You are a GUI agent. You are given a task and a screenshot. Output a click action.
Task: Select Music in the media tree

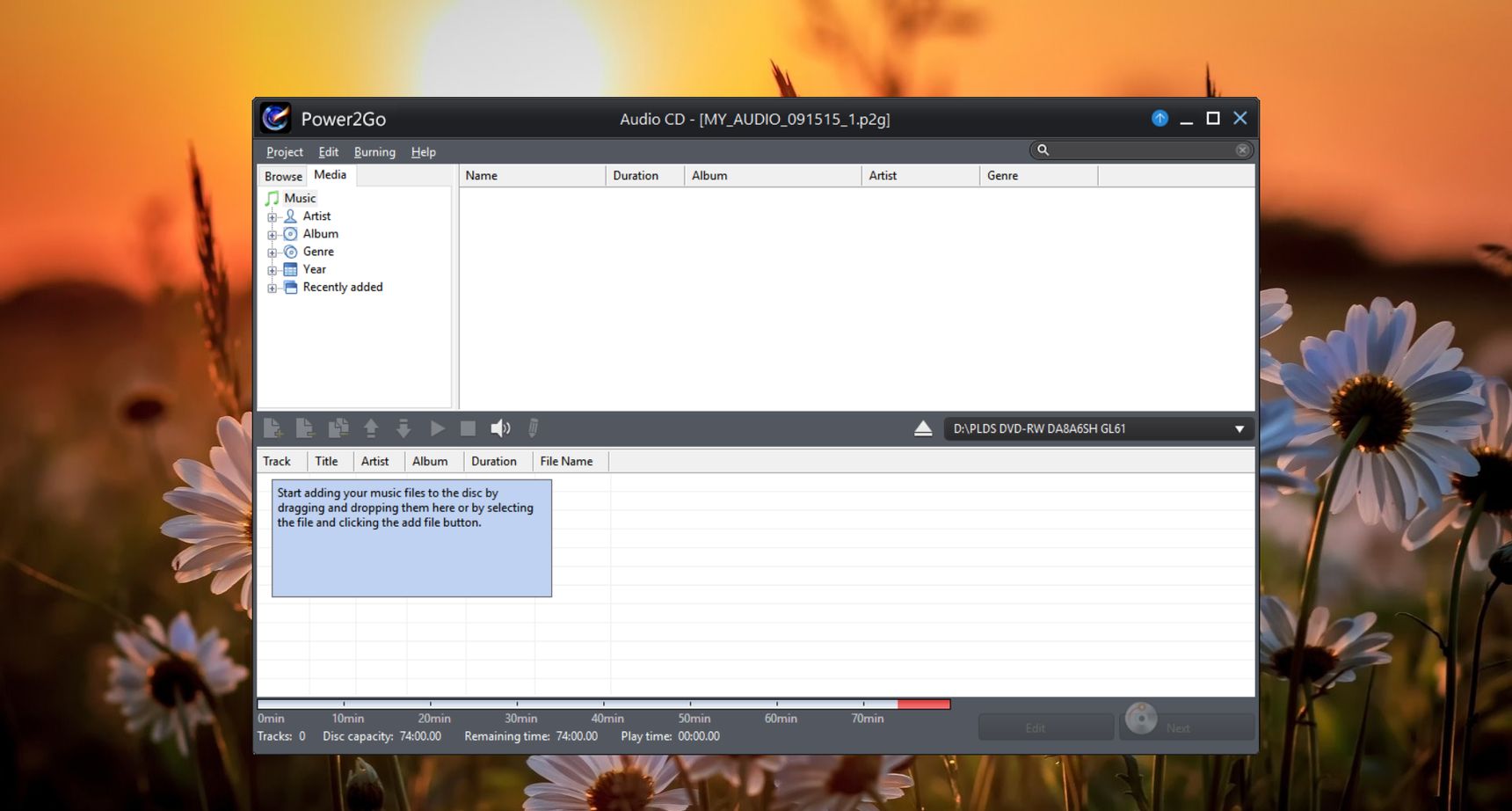coord(300,198)
